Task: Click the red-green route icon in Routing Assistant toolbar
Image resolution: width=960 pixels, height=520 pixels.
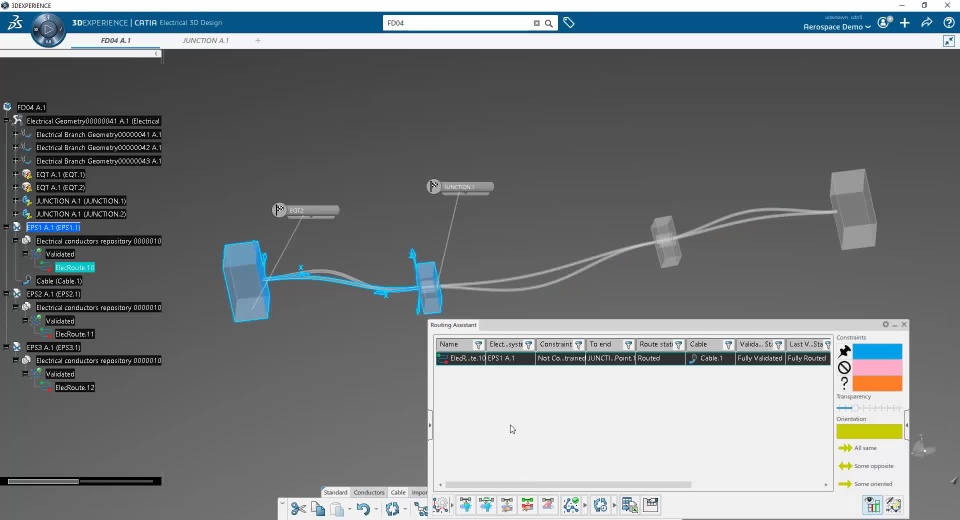Action: click(x=527, y=505)
